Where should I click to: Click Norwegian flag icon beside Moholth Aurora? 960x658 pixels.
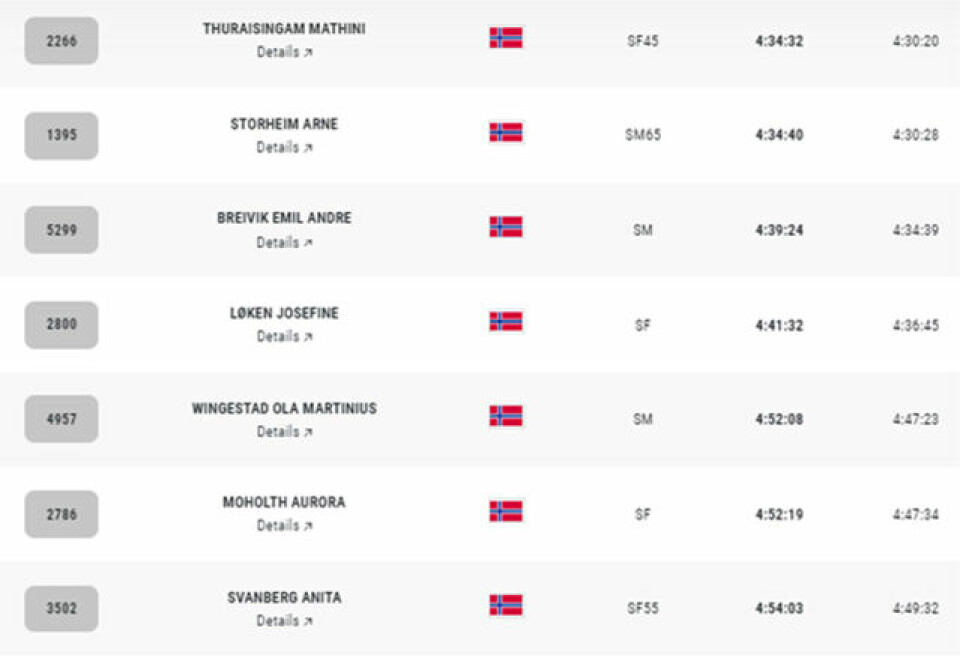point(506,511)
